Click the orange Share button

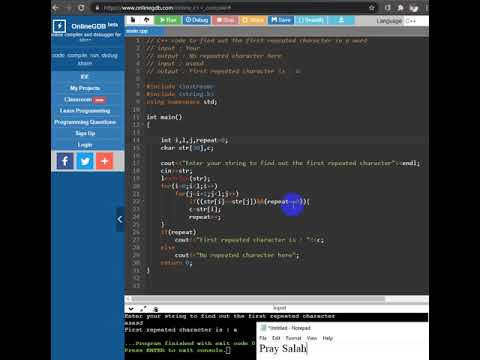point(253,20)
